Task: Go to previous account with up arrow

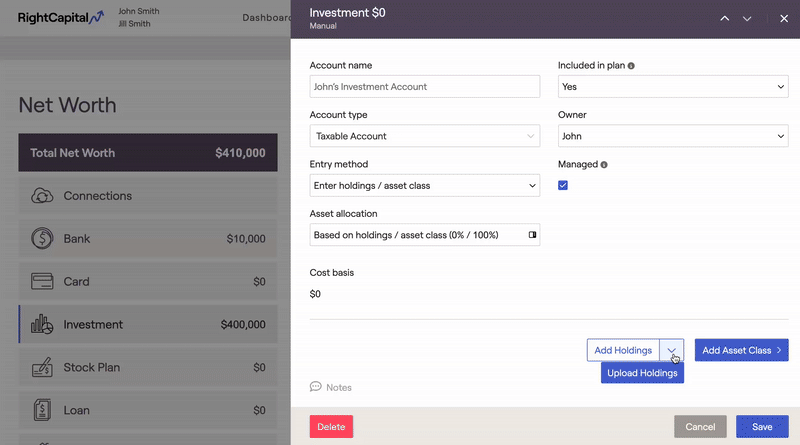Action: click(725, 19)
